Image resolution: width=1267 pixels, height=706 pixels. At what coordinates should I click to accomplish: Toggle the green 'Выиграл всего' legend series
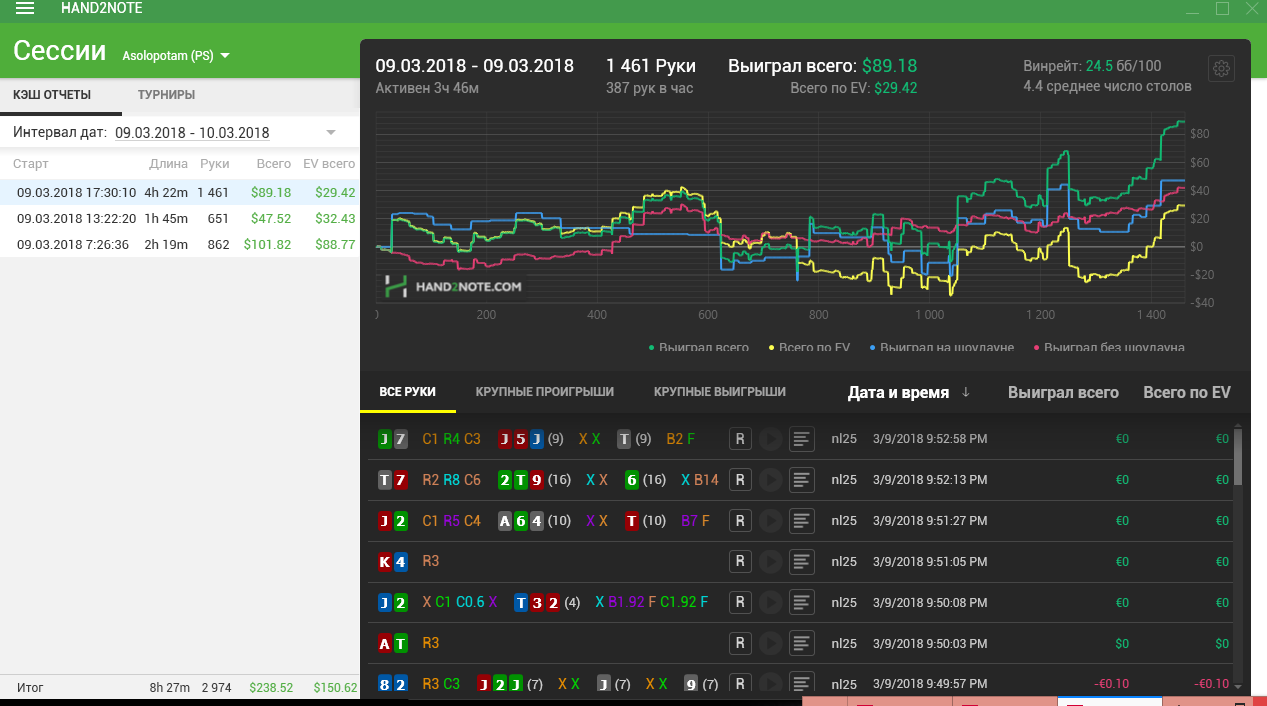(699, 347)
